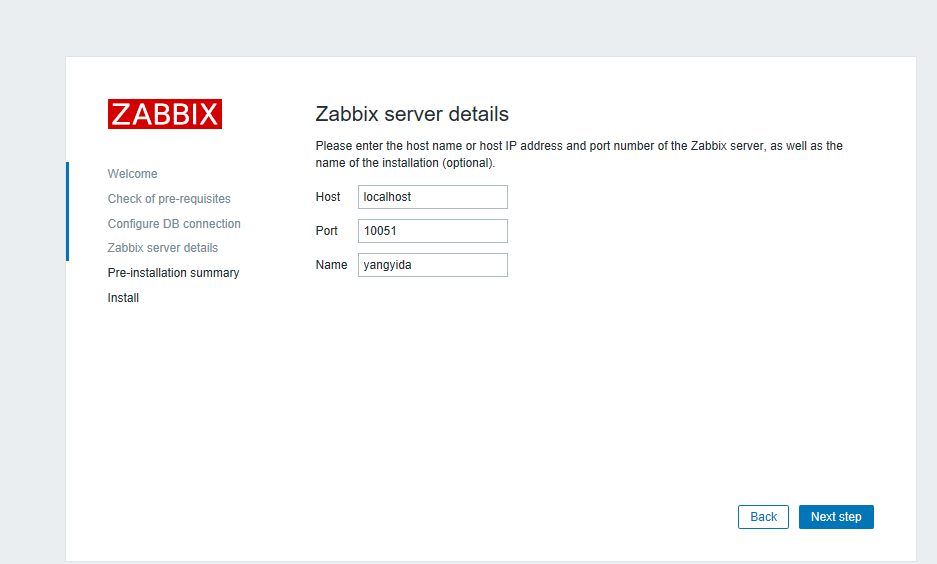Image resolution: width=937 pixels, height=564 pixels.
Task: Click the Host field label
Action: (328, 197)
